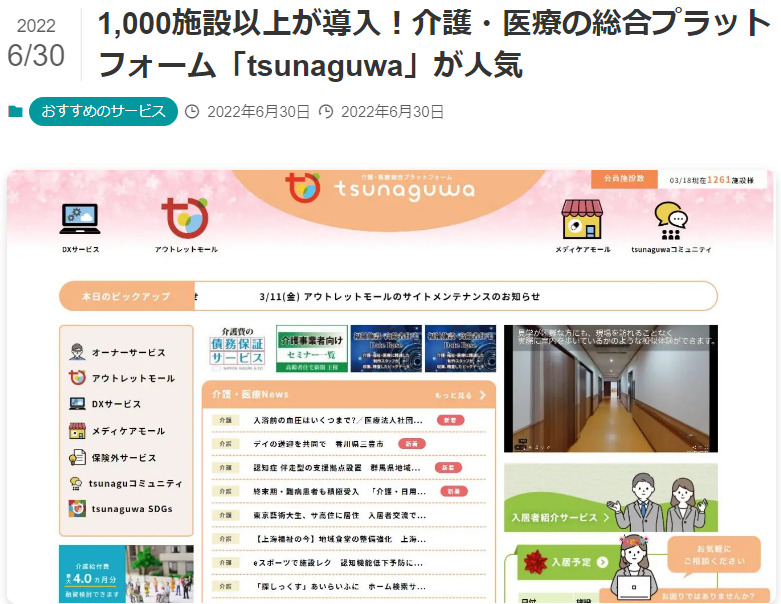Open the article title about tsunaguwa
This screenshot has height=604, width=781.
coord(434,45)
